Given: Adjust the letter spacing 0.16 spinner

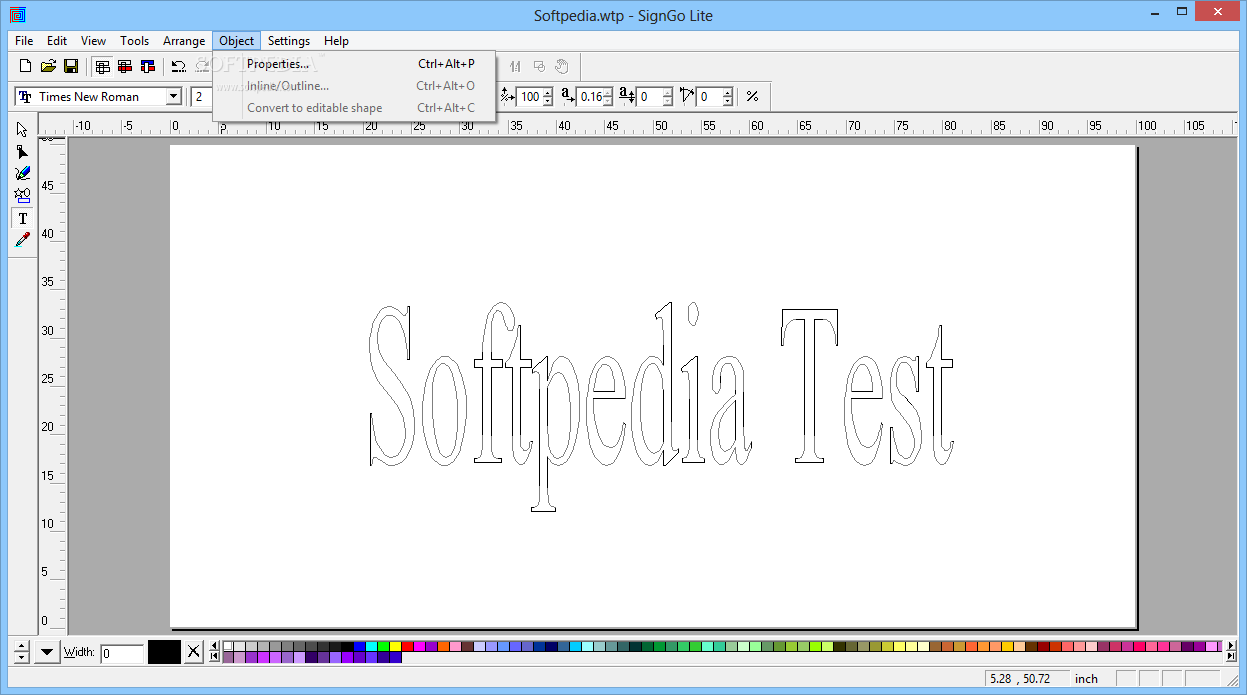Looking at the screenshot, I should click(609, 97).
